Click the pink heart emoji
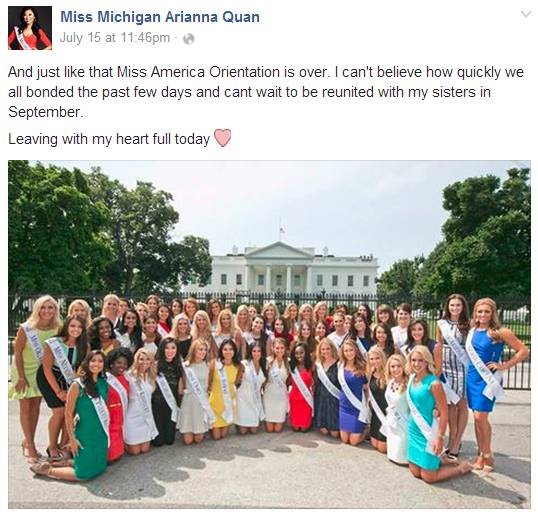 222,138
